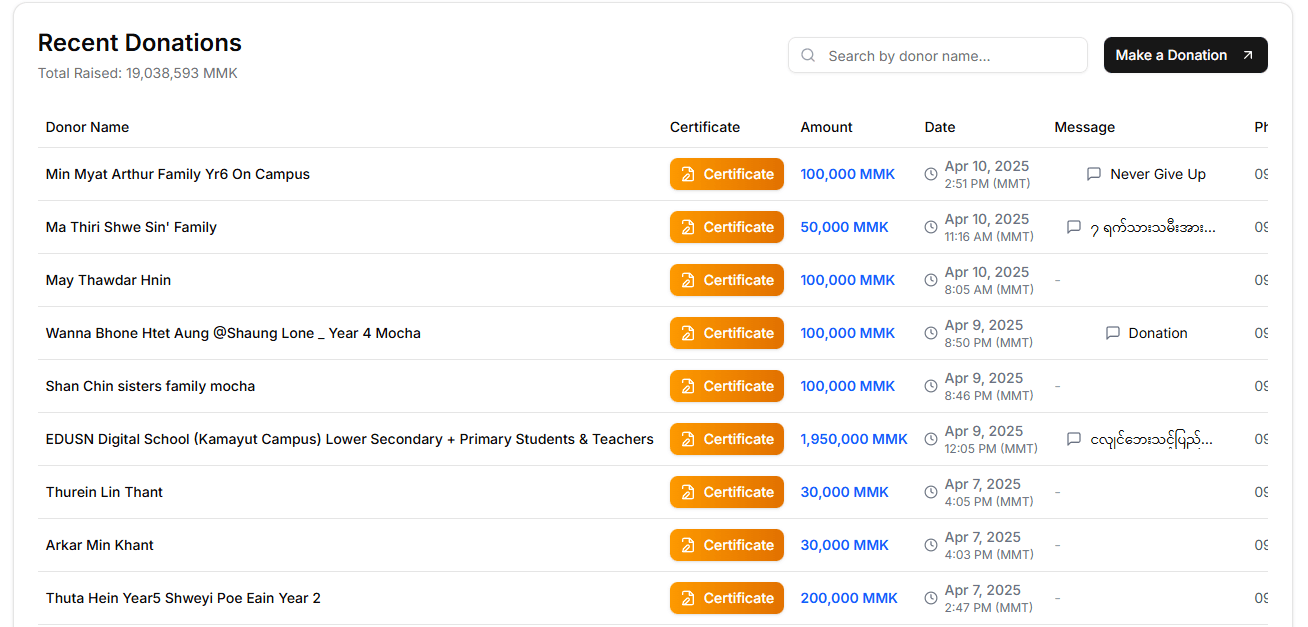The image size is (1308, 627).
Task: Select donor name Min Myat Arthur Family Yr6
Action: pos(178,174)
